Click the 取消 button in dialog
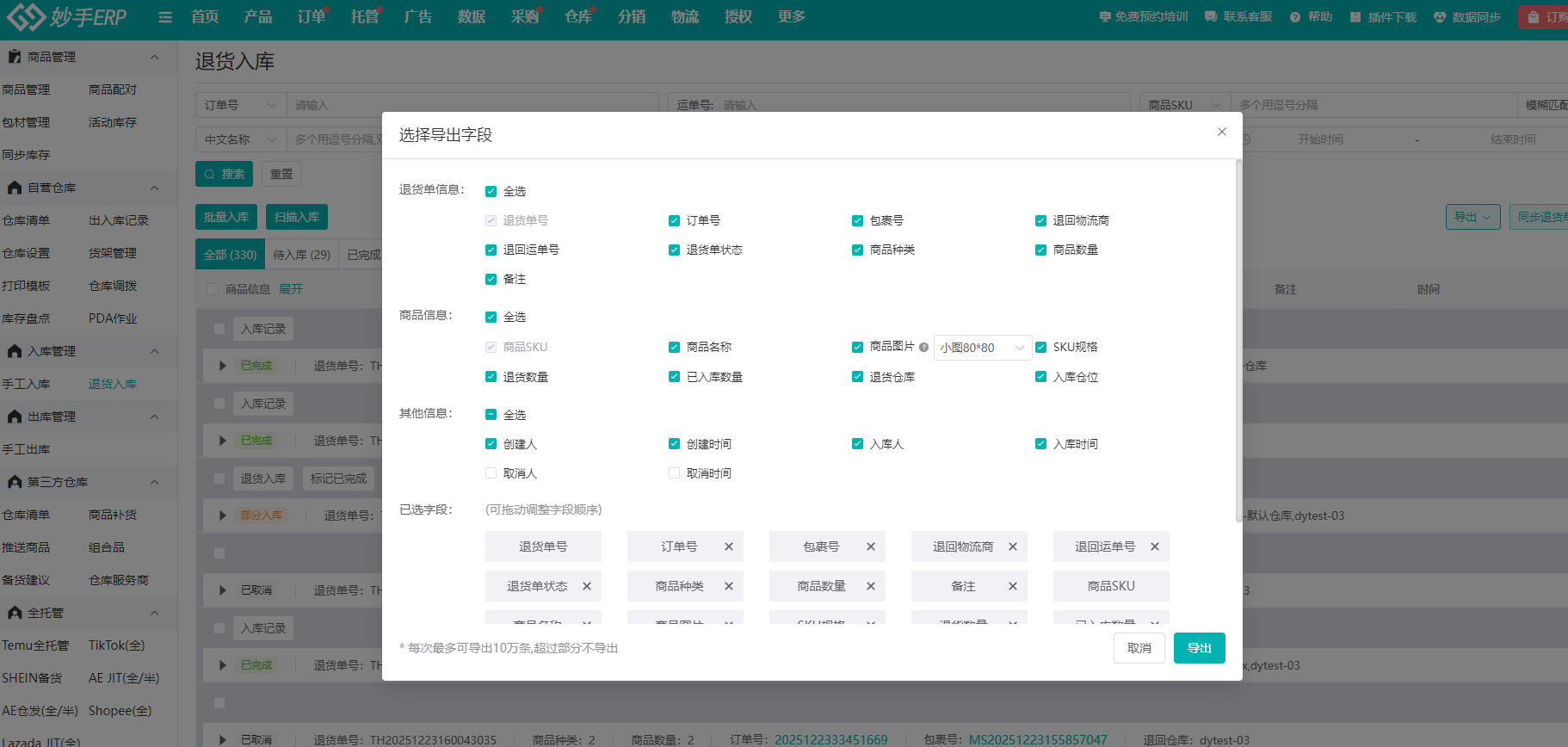 click(x=1139, y=648)
